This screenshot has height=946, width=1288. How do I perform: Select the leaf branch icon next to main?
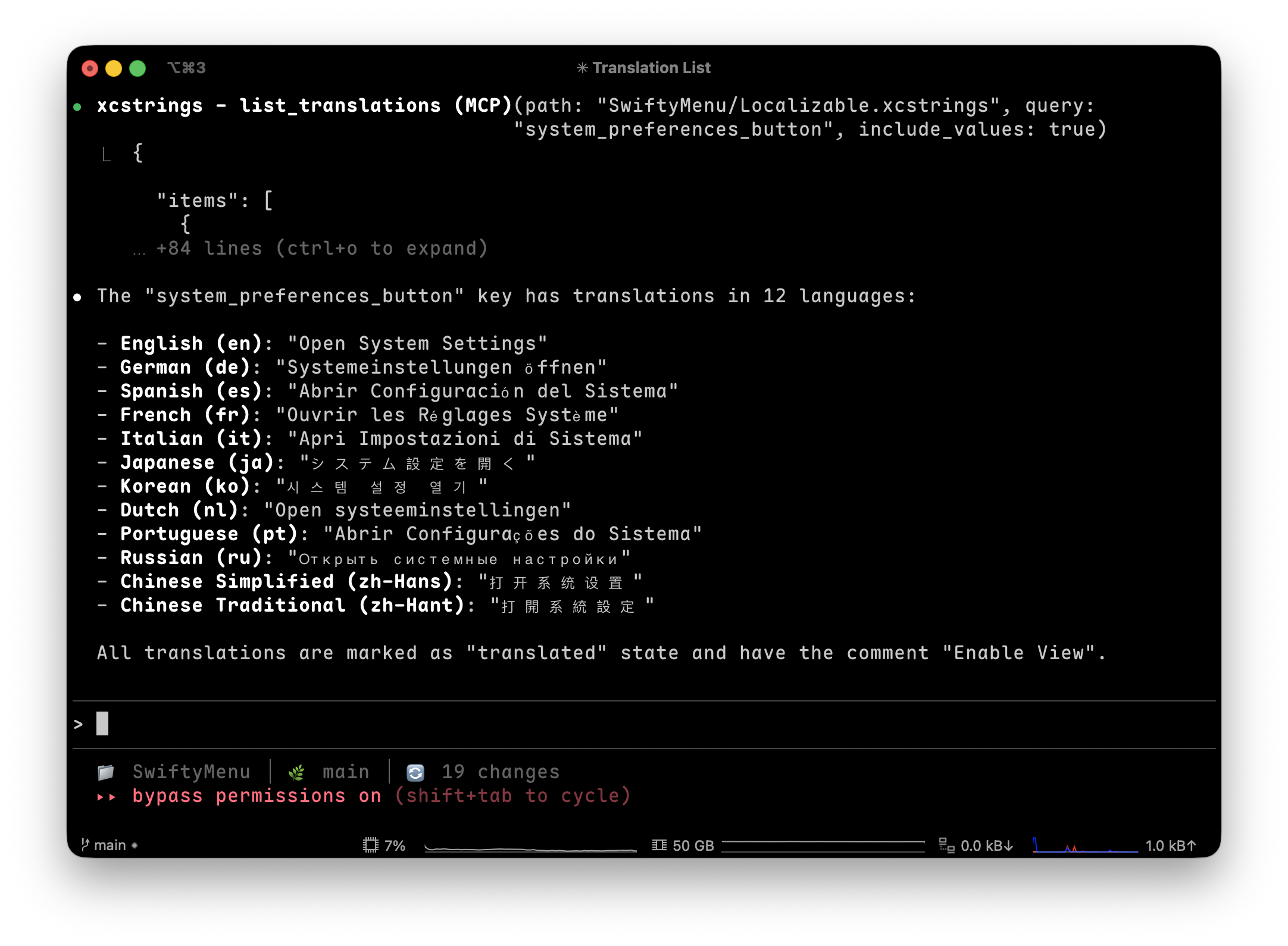296,771
